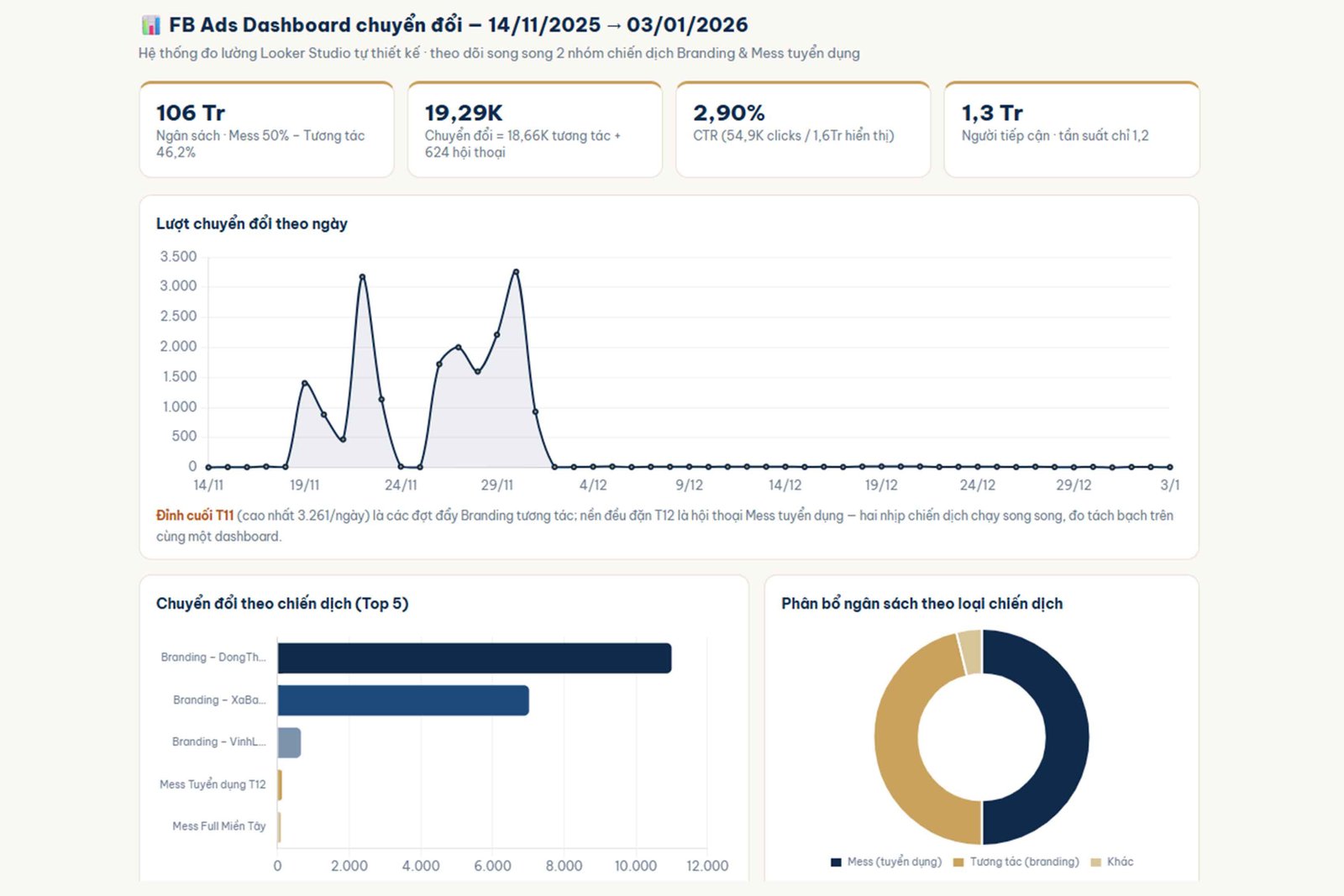Click the 3.500 y-axis value

(178, 257)
